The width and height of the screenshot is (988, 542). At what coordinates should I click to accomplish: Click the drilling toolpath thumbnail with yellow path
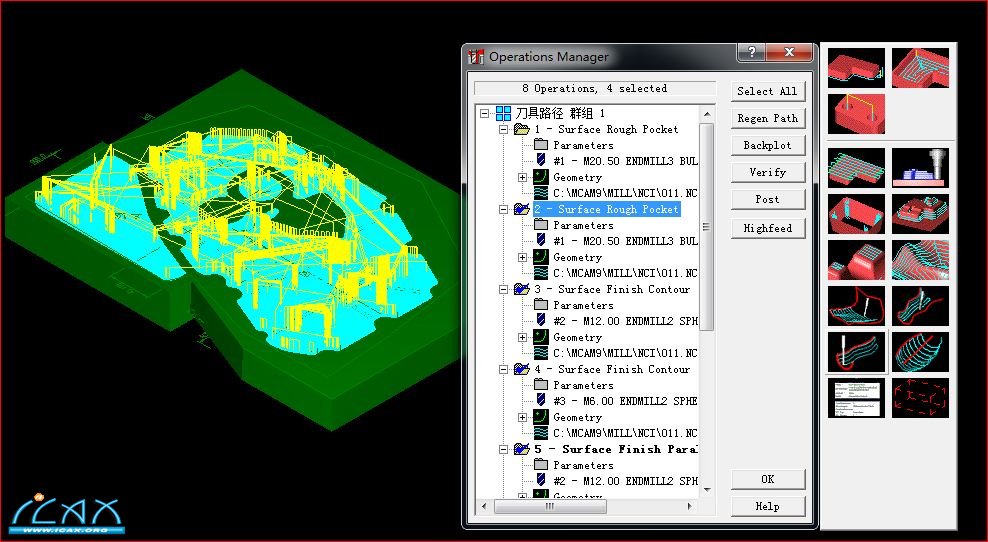(856, 114)
